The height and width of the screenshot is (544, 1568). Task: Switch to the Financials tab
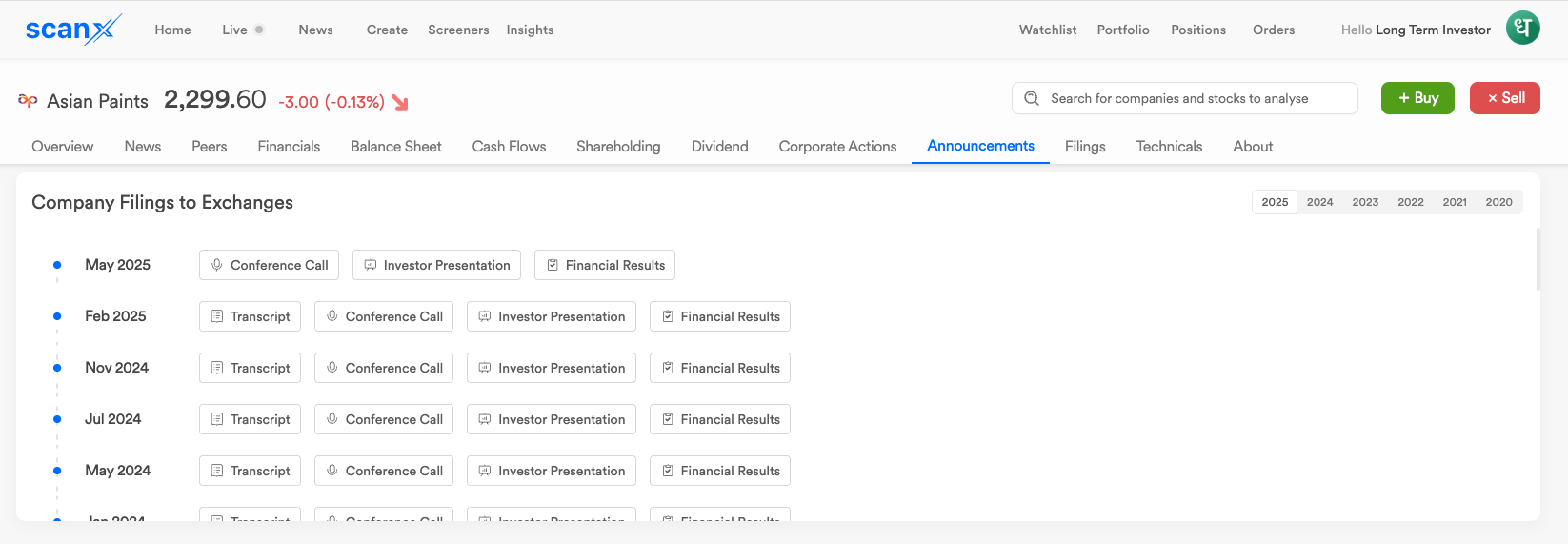[x=289, y=147]
